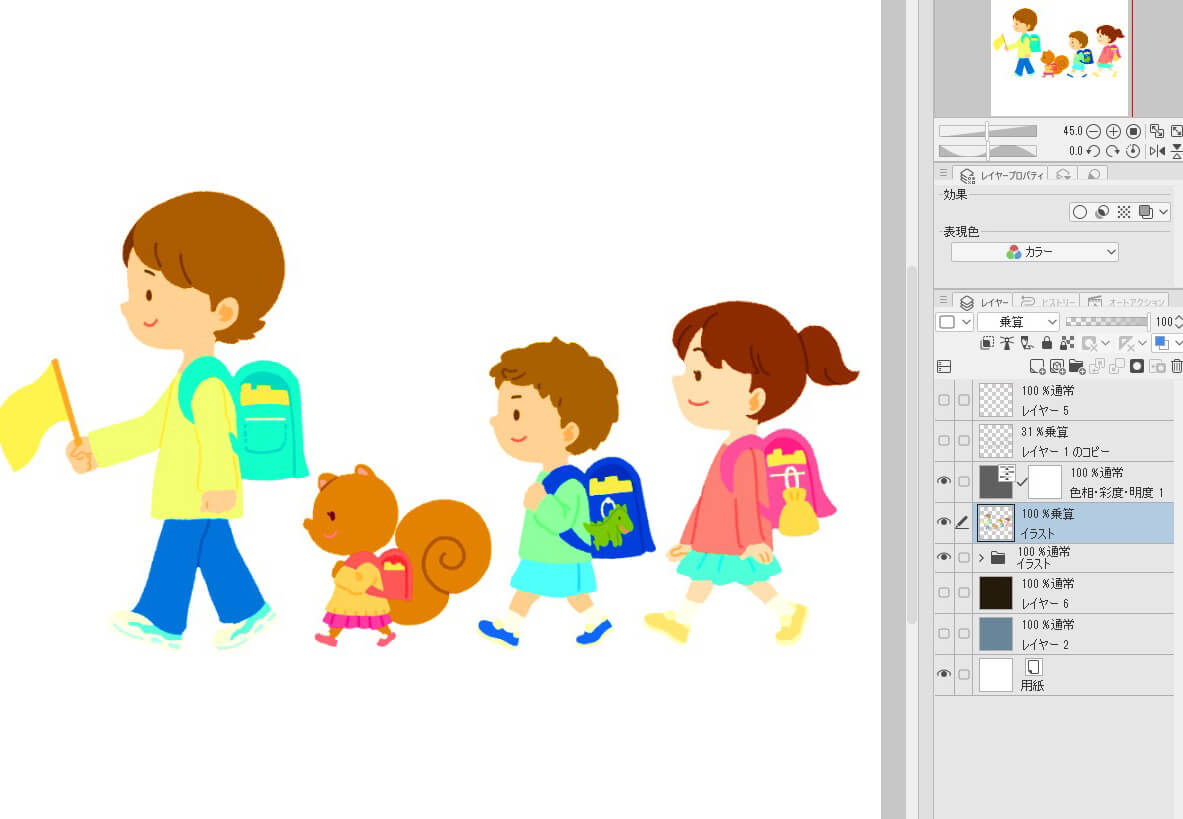Delete the selected layer with trash icon
Image resolution: width=1183 pixels, height=819 pixels.
point(1177,367)
